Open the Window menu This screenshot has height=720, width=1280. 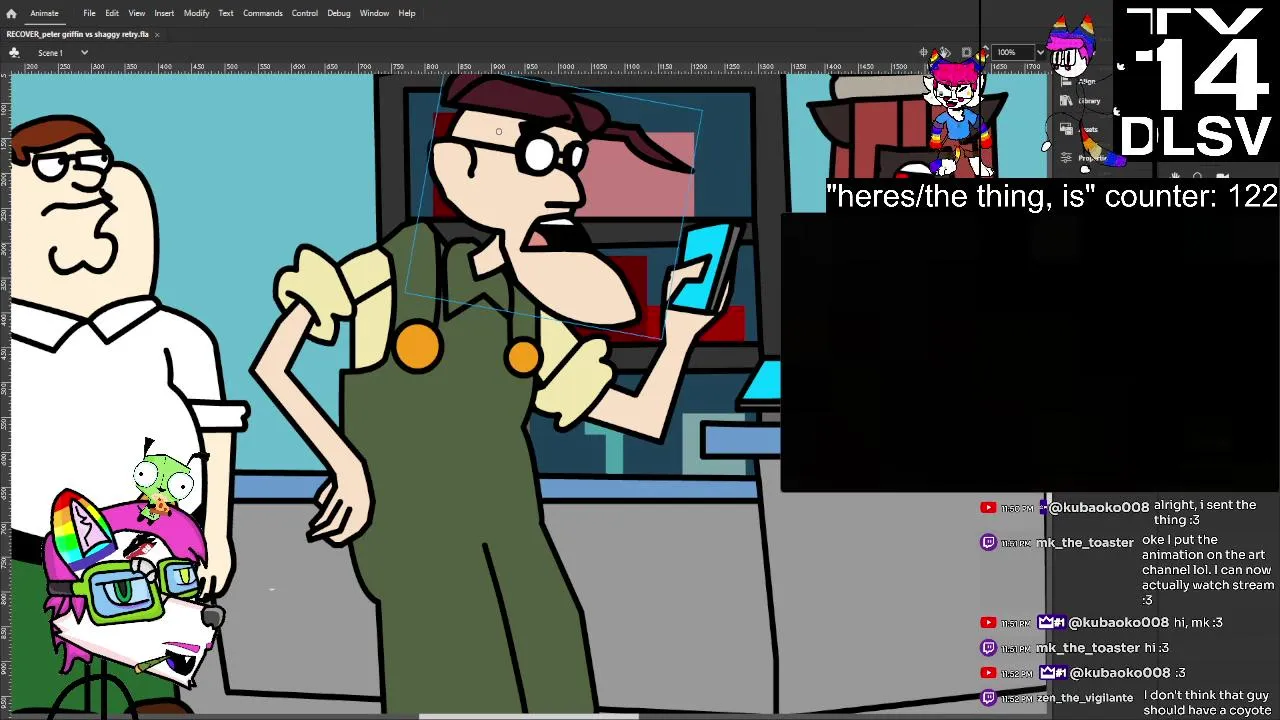coord(374,13)
